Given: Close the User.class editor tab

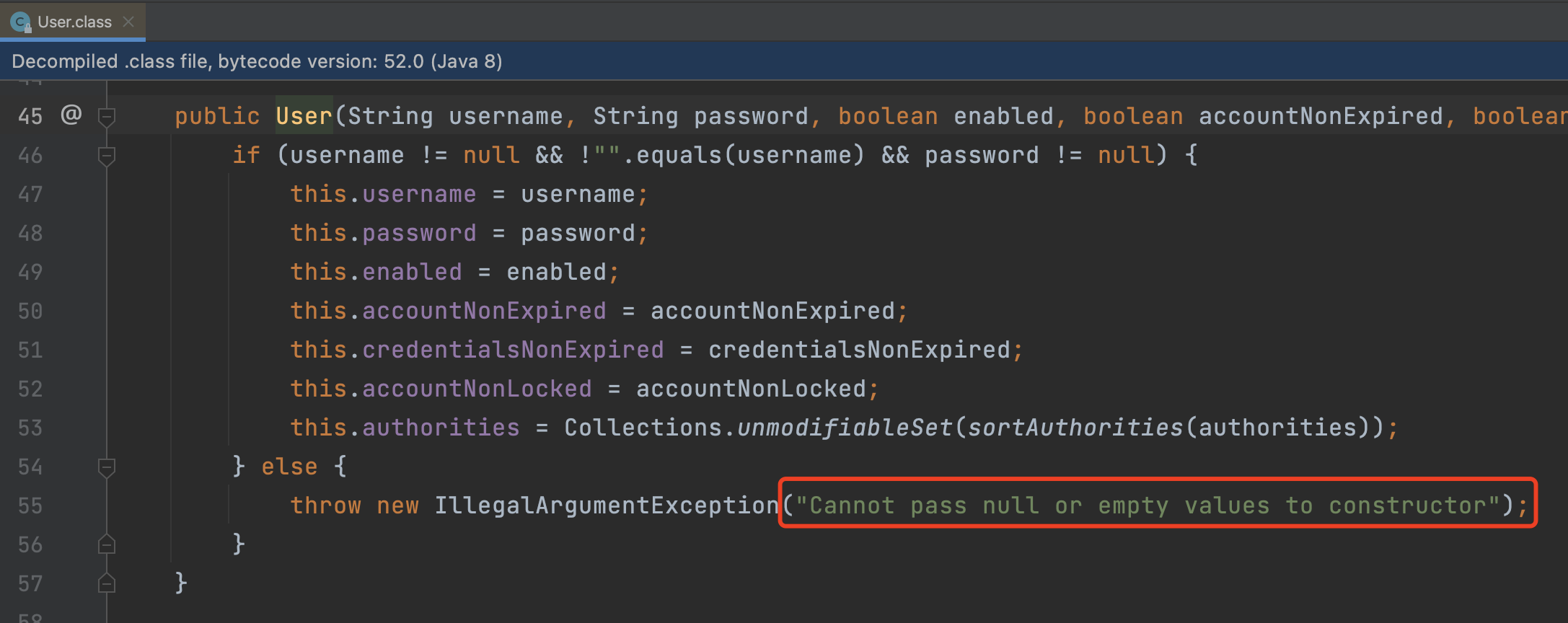Looking at the screenshot, I should coord(129,22).
